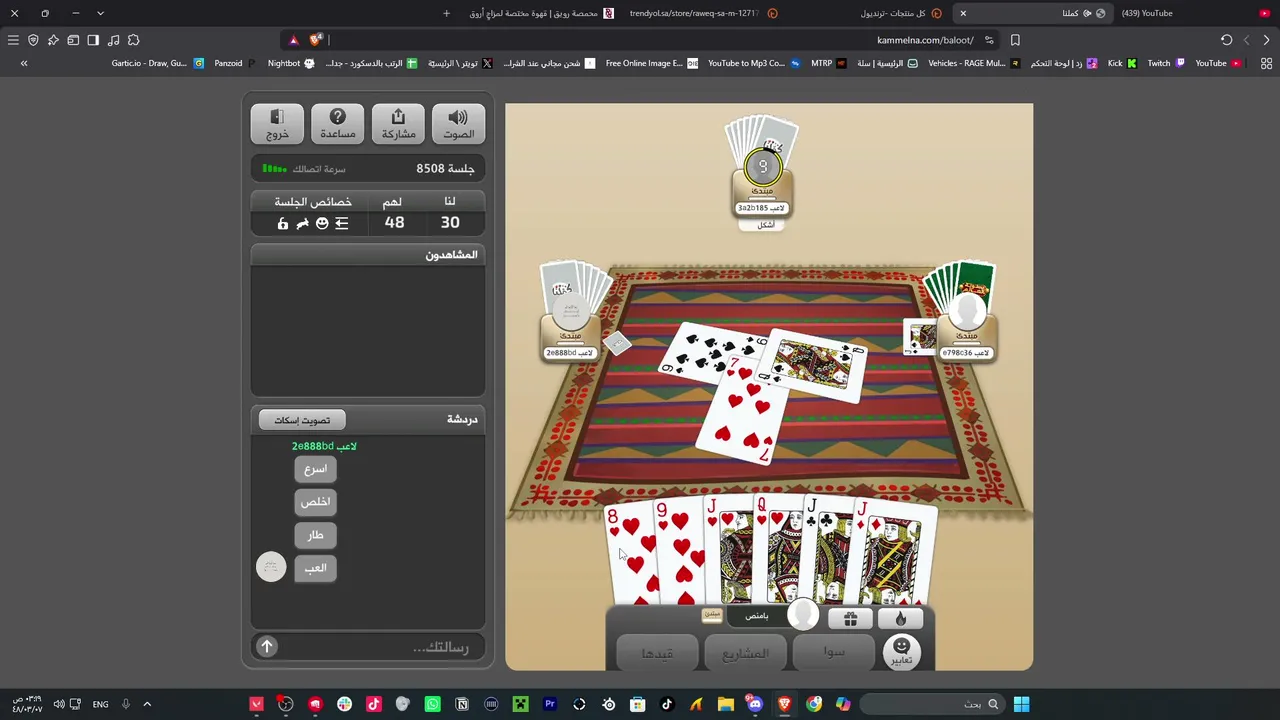The height and width of the screenshot is (720, 1280).
Task: Open File Explorer from the taskbar
Action: [725, 704]
